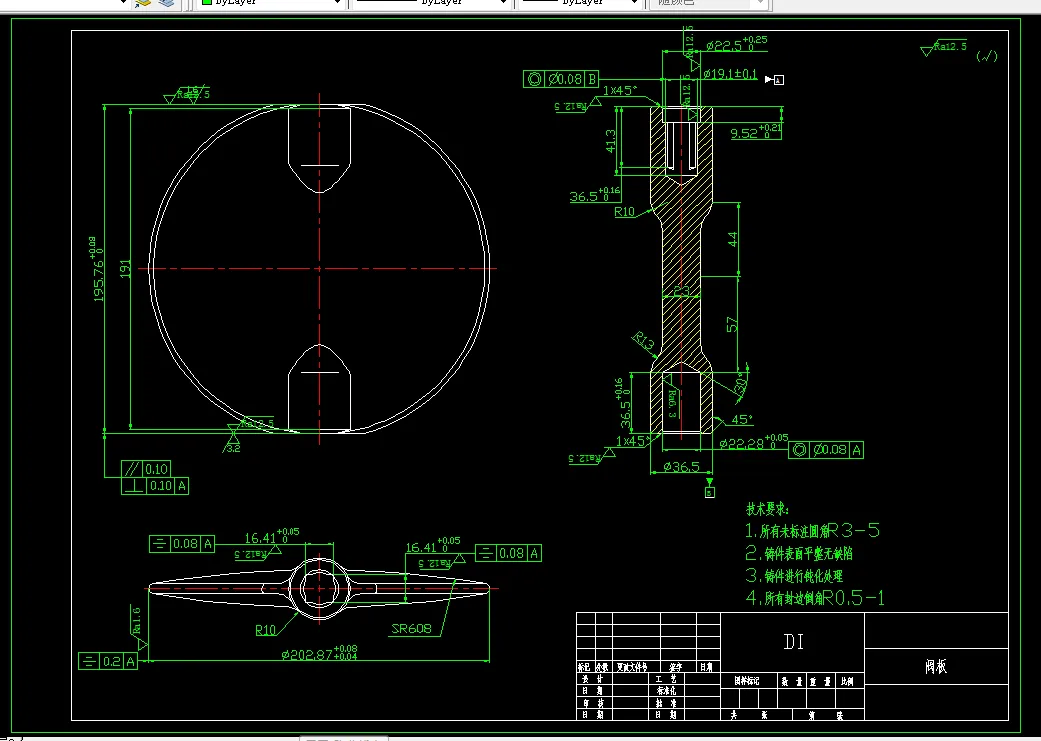Select note 3 铸件进行钝化处理
This screenshot has width=1041, height=741.
pyautogui.click(x=794, y=575)
